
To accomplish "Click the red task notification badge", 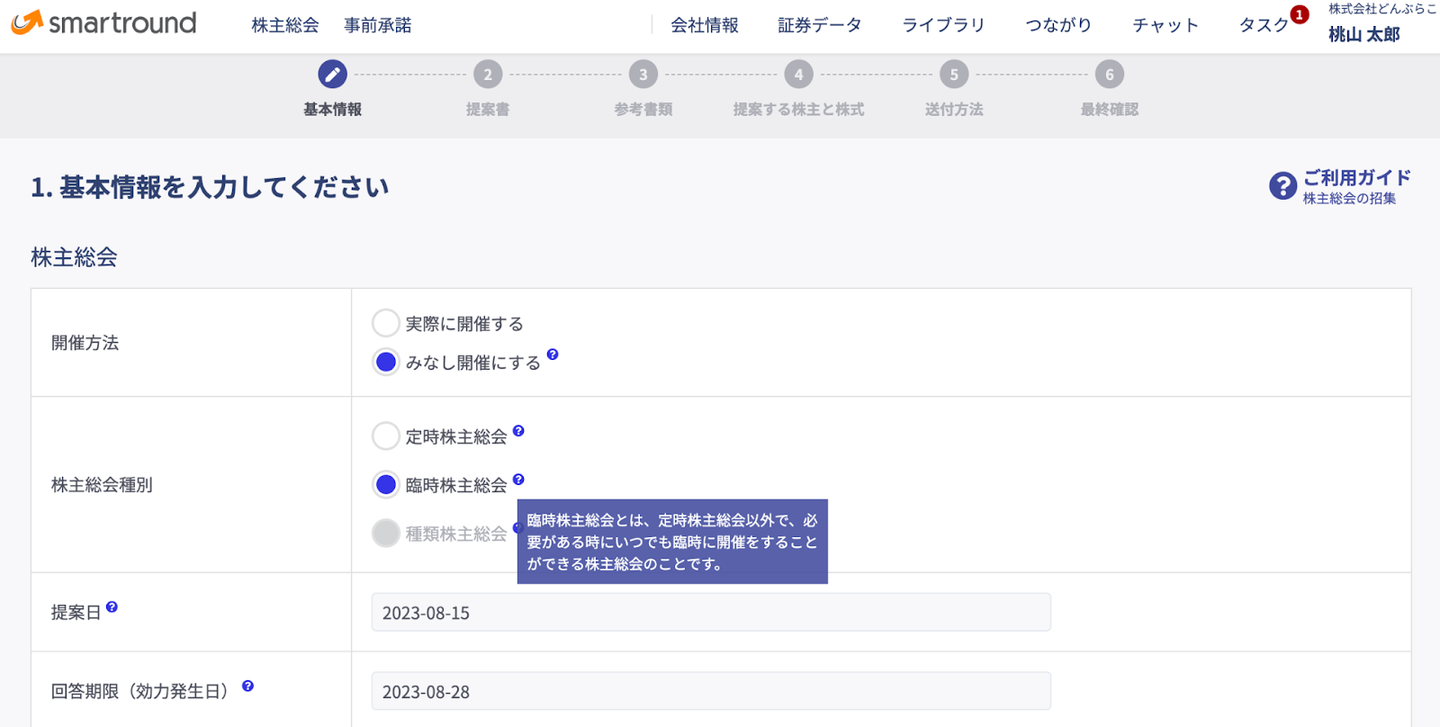I will pos(1299,15).
